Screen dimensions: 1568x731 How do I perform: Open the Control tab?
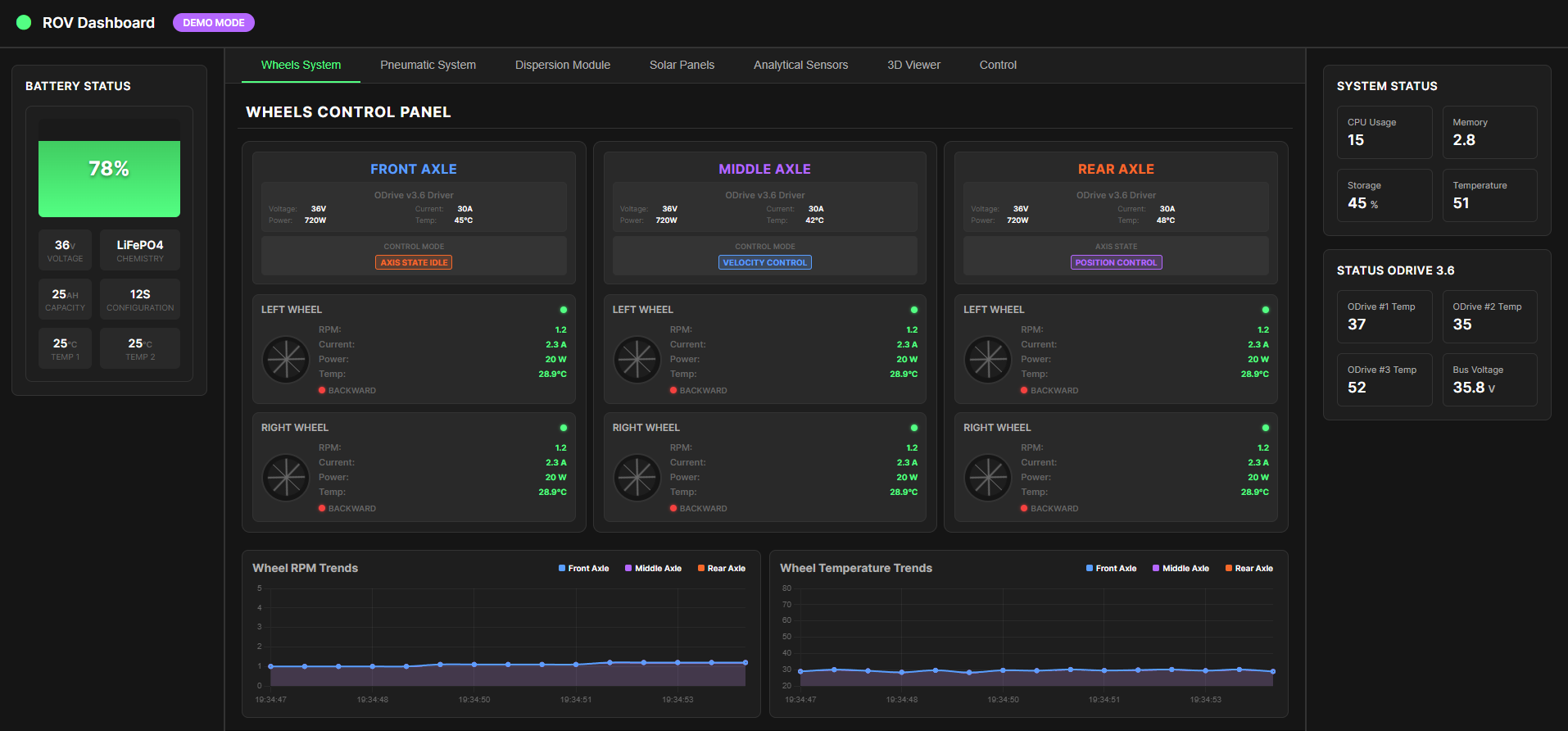(x=998, y=65)
